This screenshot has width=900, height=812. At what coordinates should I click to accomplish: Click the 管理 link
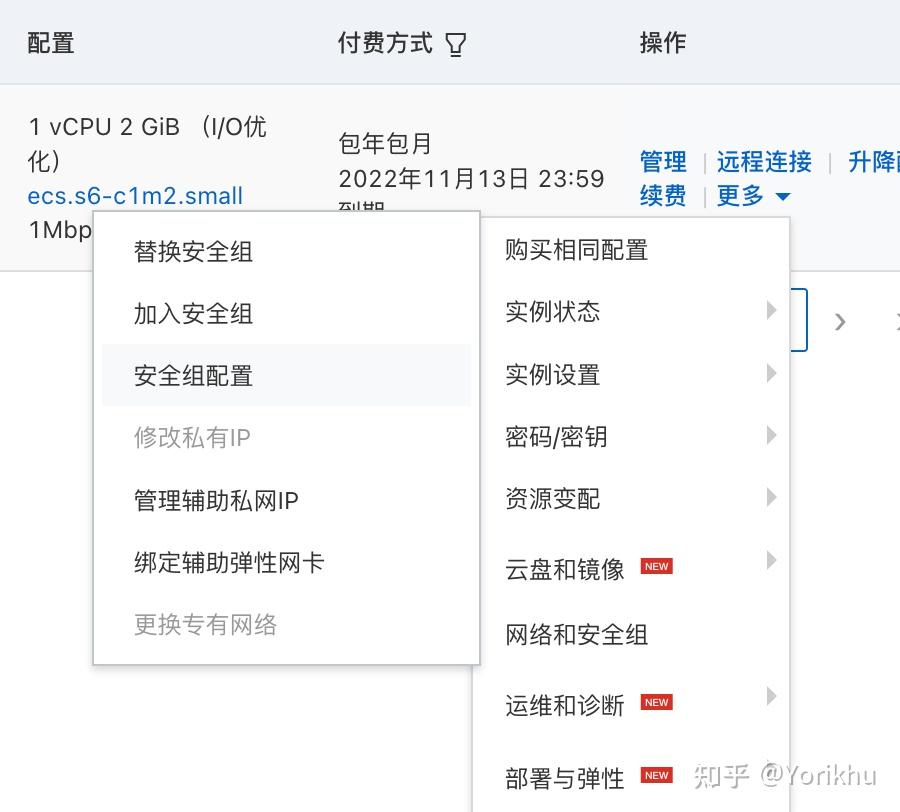pyautogui.click(x=663, y=161)
